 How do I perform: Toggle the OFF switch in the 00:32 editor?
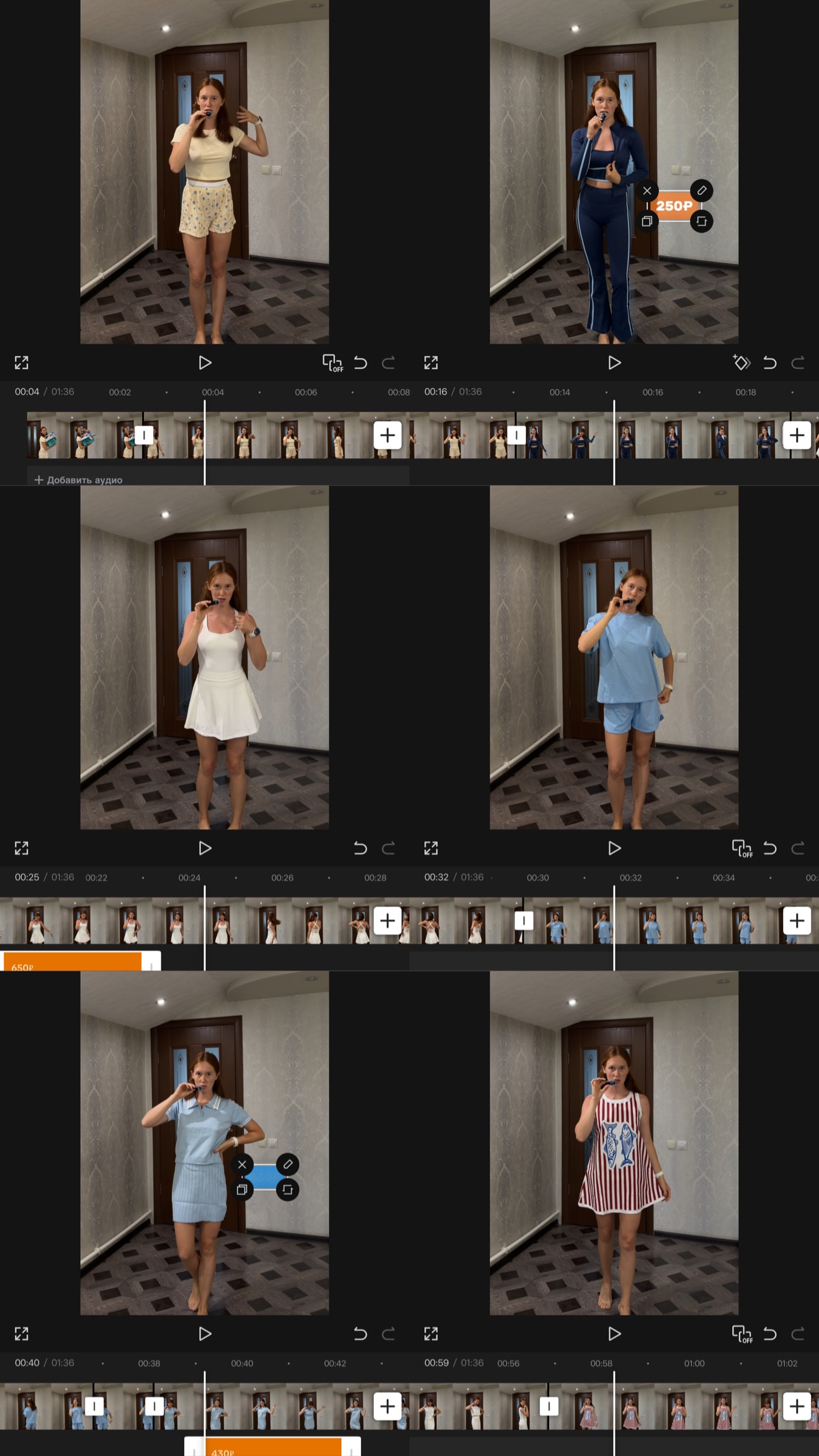point(742,848)
